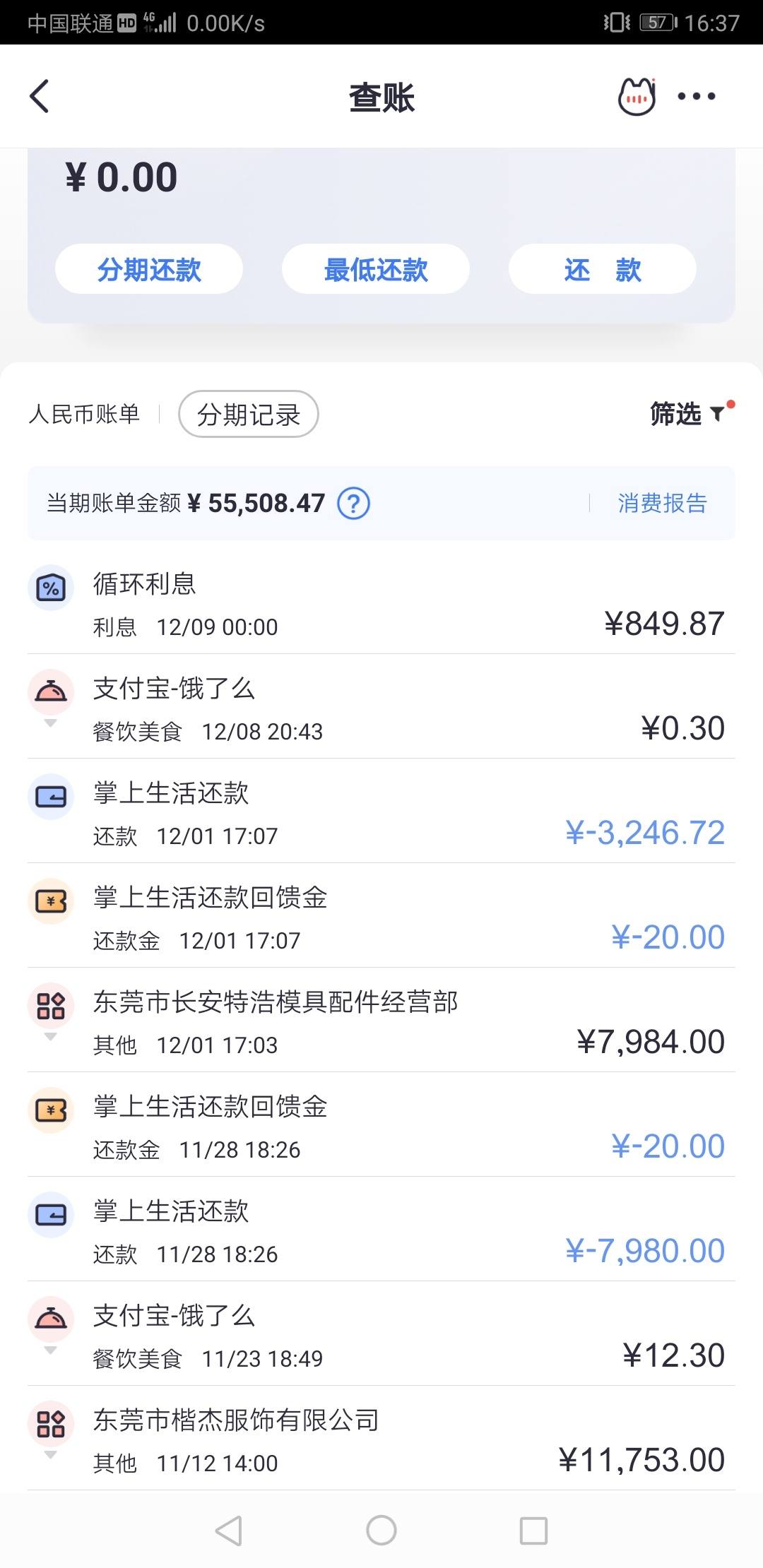Open the cat mascot assistant icon
This screenshot has width=763, height=1568.
[x=637, y=96]
